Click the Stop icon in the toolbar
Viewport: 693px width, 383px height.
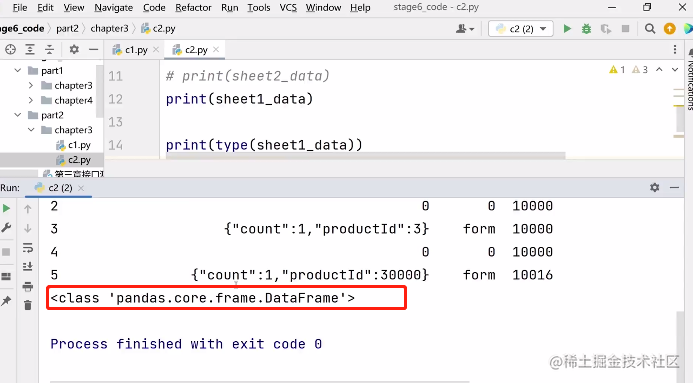(x=625, y=29)
